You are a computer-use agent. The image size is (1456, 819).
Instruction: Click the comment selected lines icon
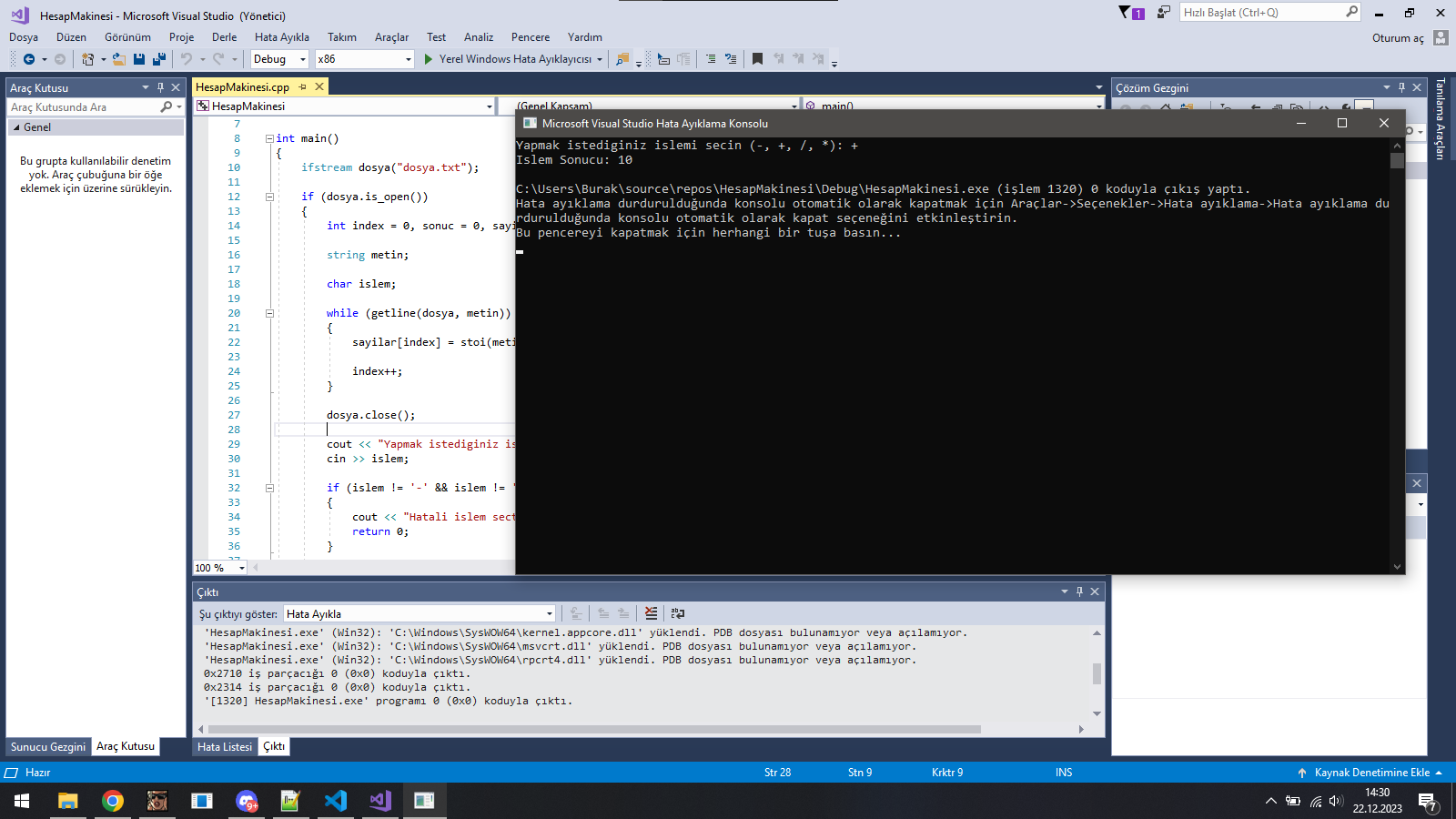click(711, 59)
